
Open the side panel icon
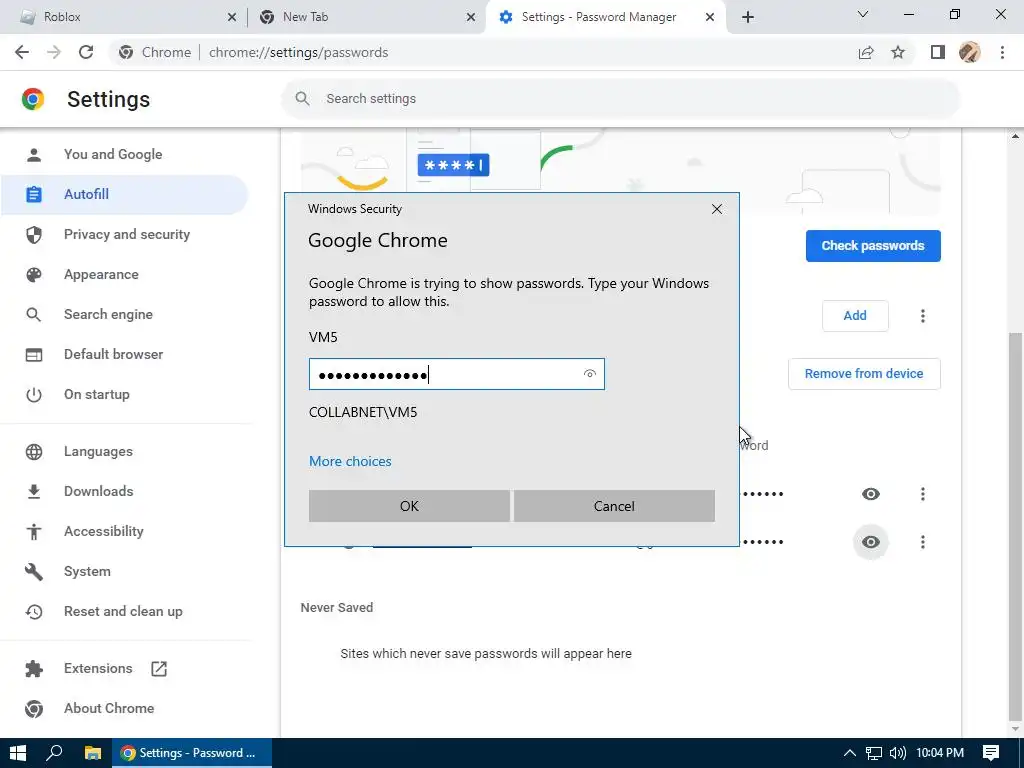(x=938, y=52)
